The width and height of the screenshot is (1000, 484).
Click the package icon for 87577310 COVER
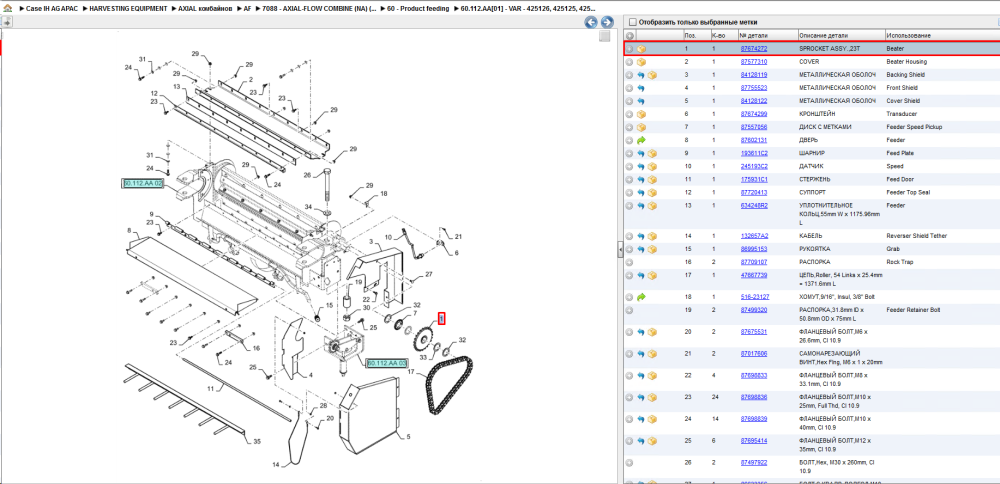642,62
